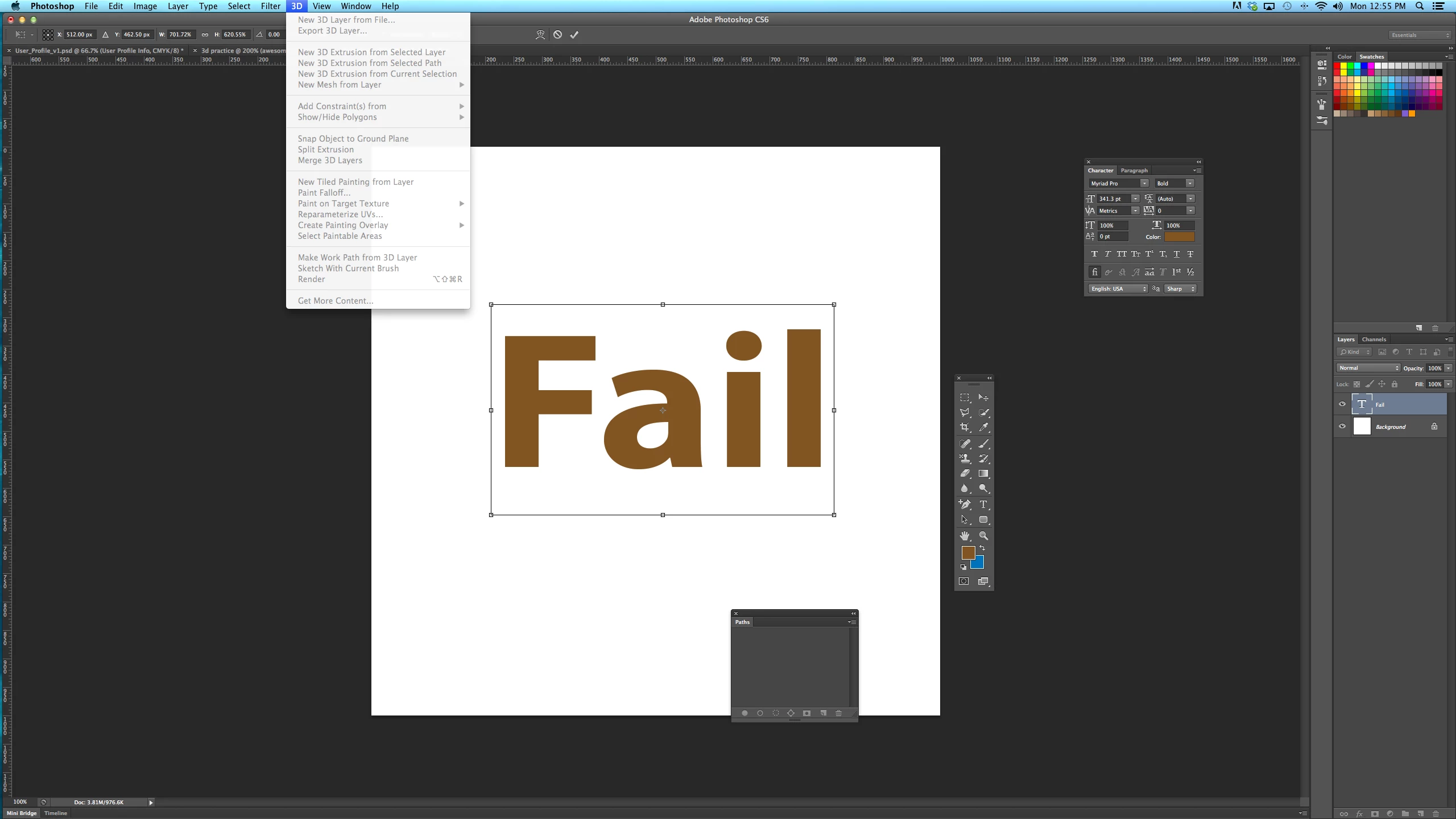Select the Crop tool
The width and height of the screenshot is (1456, 819).
(965, 427)
